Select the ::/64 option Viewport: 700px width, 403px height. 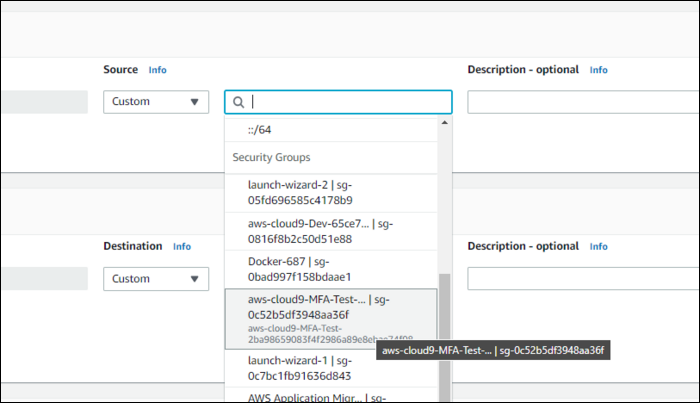coord(331,130)
